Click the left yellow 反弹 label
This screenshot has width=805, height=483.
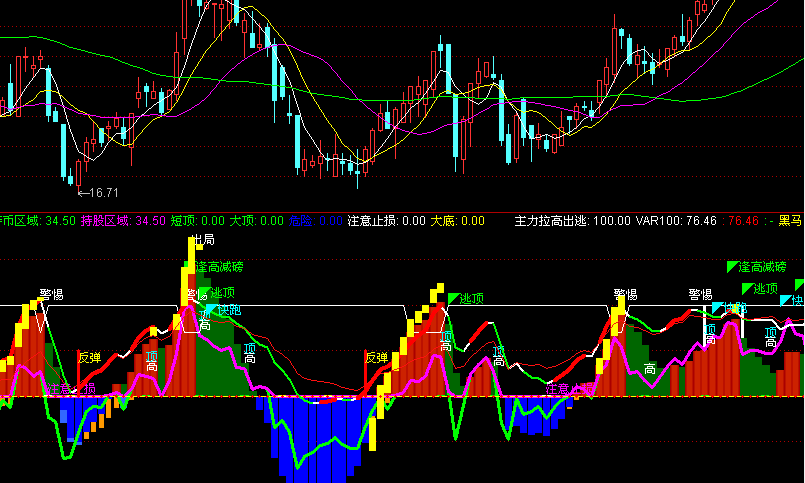(x=89, y=358)
